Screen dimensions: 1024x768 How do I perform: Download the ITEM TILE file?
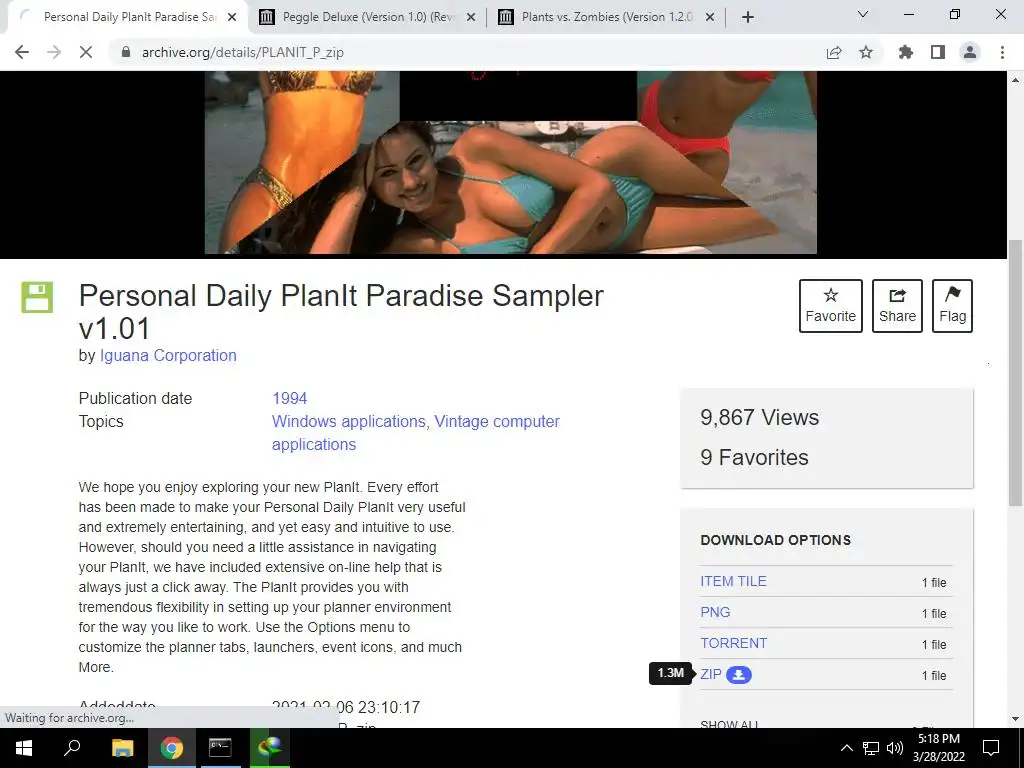(733, 581)
